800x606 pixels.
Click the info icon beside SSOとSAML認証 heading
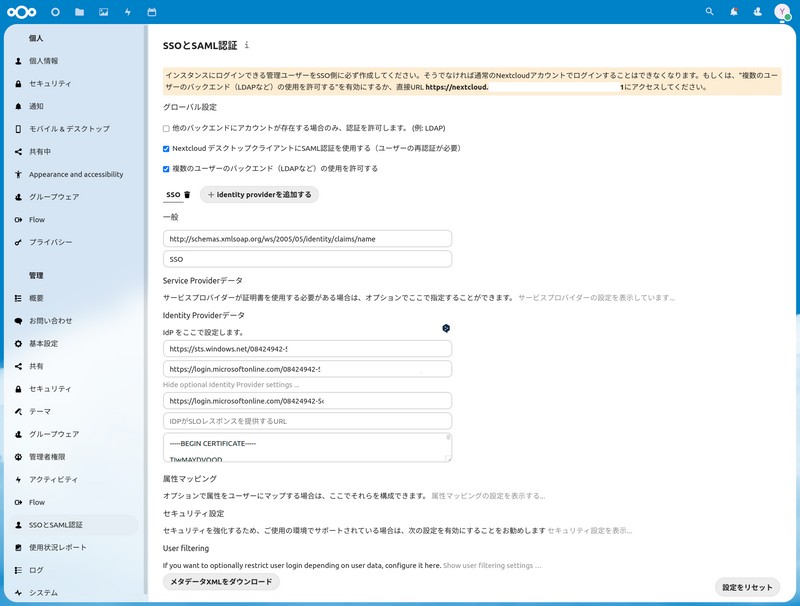247,45
